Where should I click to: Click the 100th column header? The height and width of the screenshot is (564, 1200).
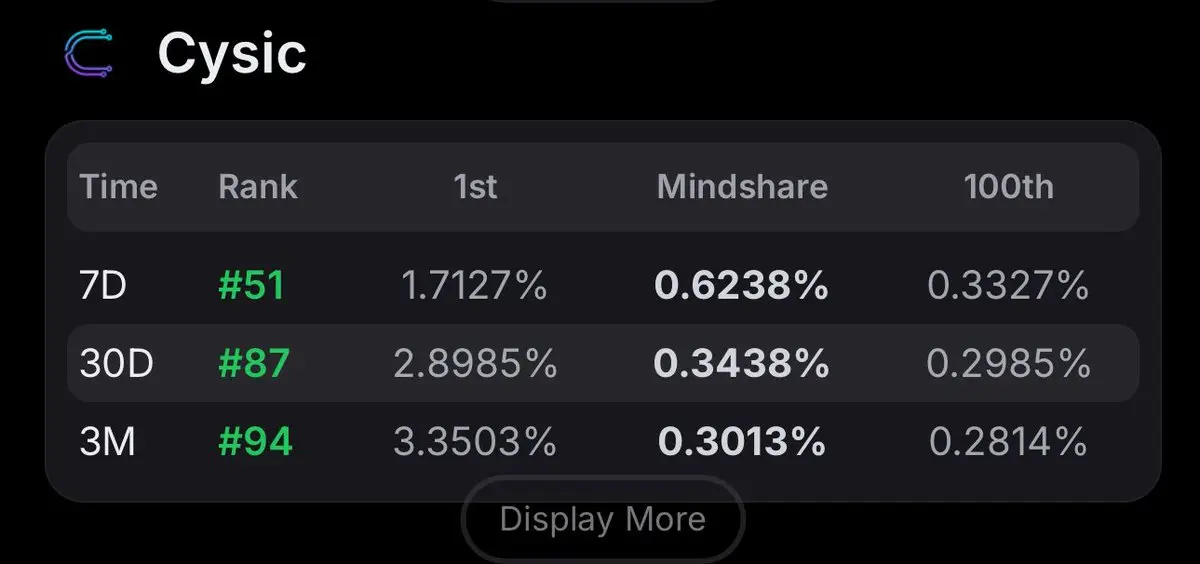tap(1008, 187)
